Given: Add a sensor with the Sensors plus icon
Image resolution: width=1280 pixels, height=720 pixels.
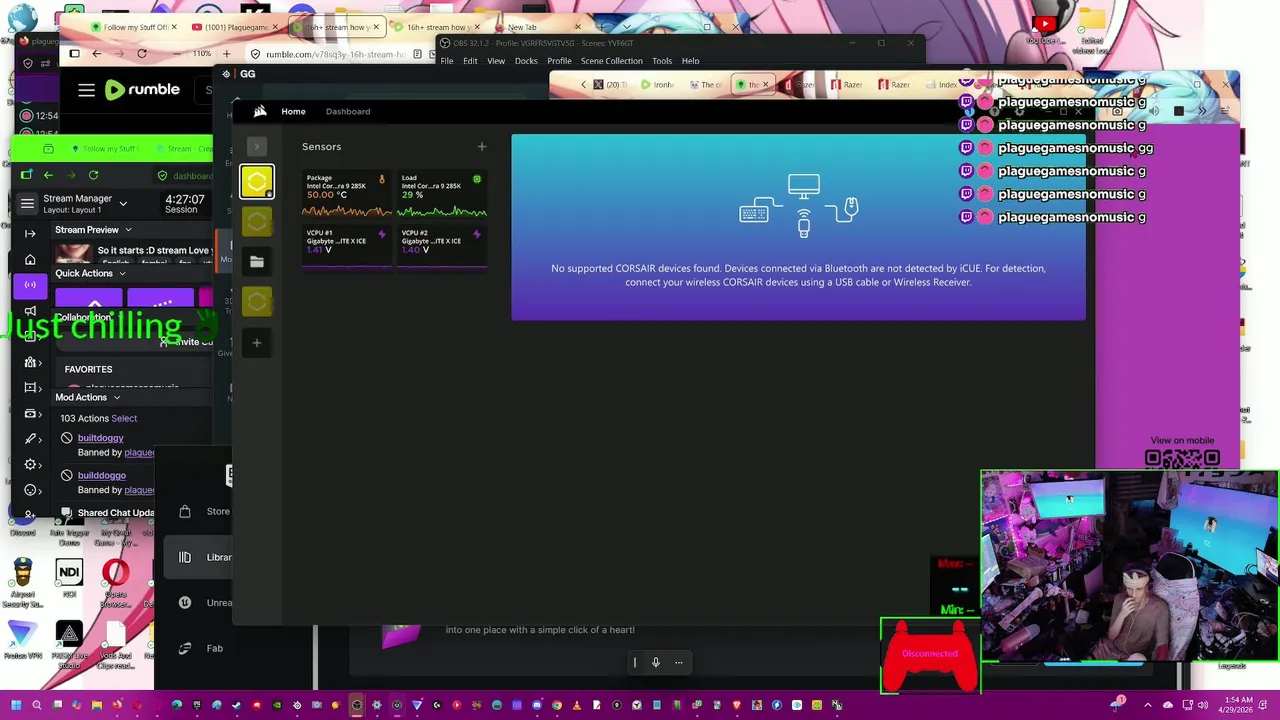Looking at the screenshot, I should (x=481, y=147).
